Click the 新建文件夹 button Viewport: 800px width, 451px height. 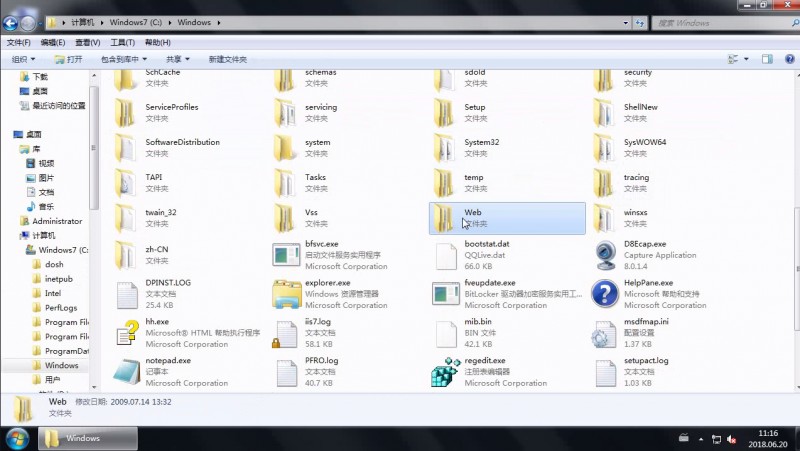point(228,59)
